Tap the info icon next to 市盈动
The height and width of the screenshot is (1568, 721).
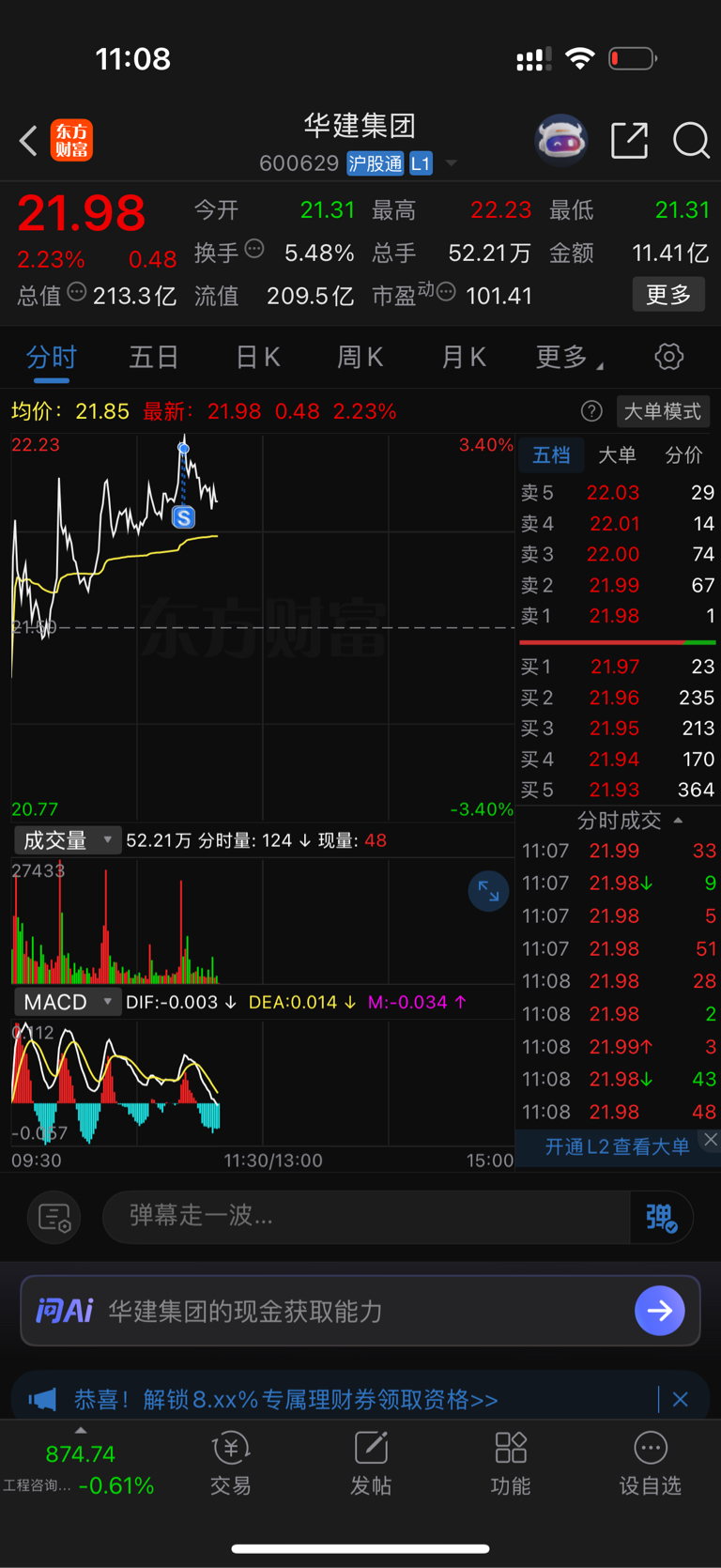tap(446, 292)
